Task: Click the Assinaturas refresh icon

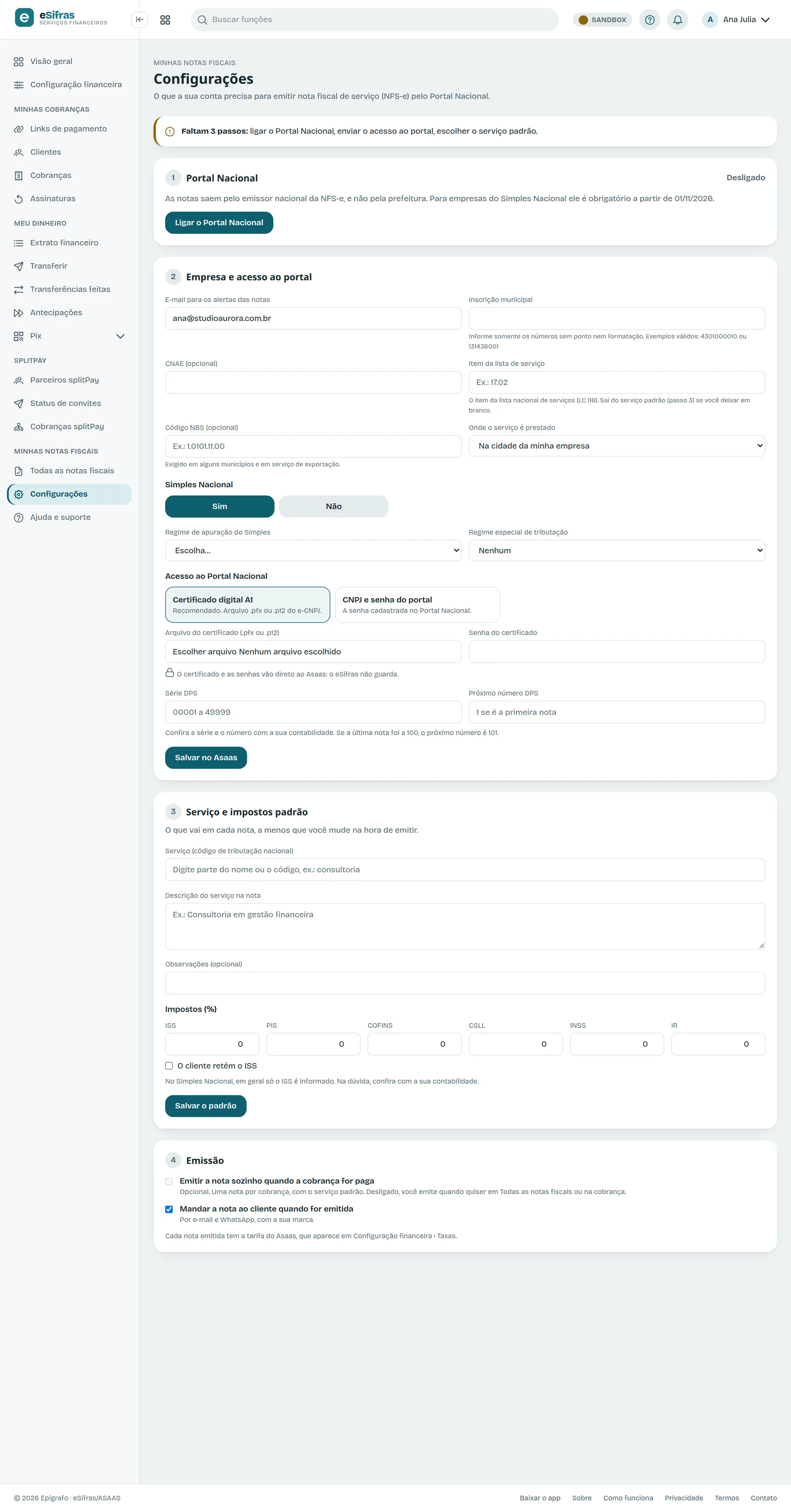Action: click(x=19, y=199)
